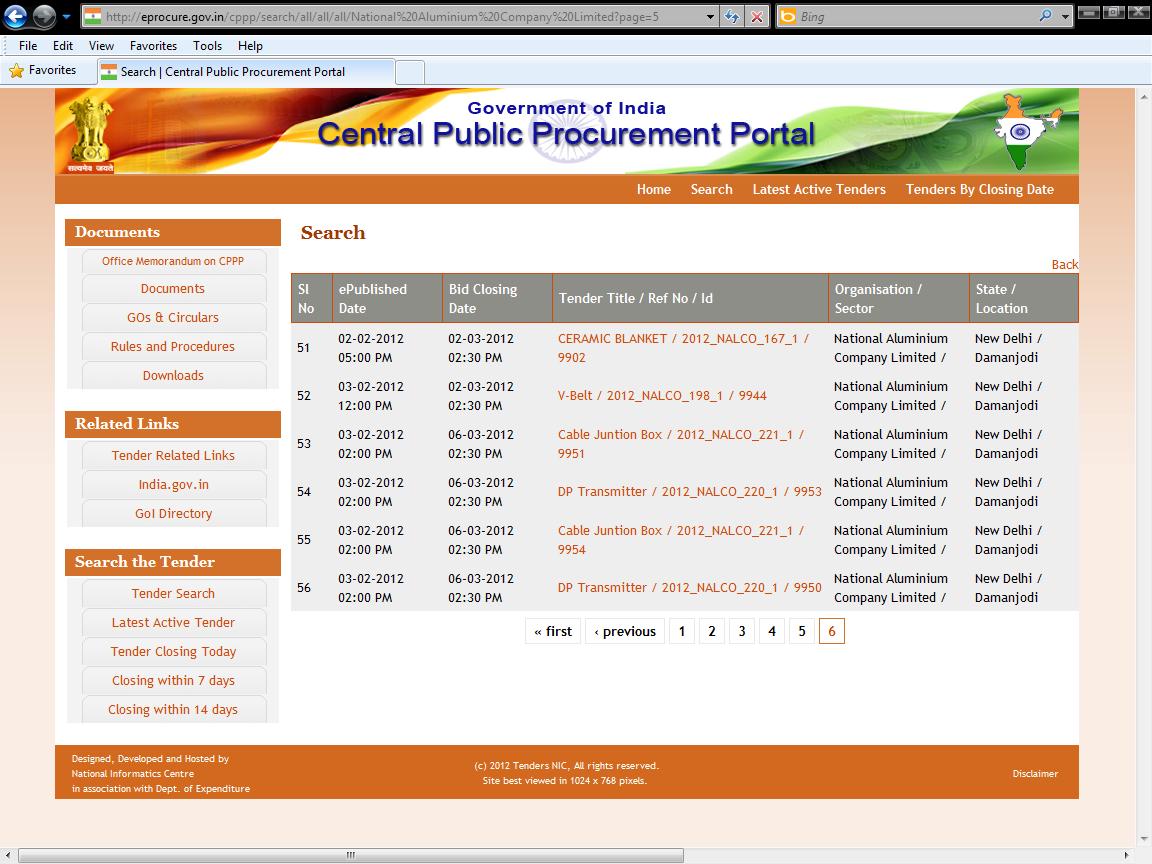
Task: Open the Help menu
Action: pyautogui.click(x=250, y=46)
